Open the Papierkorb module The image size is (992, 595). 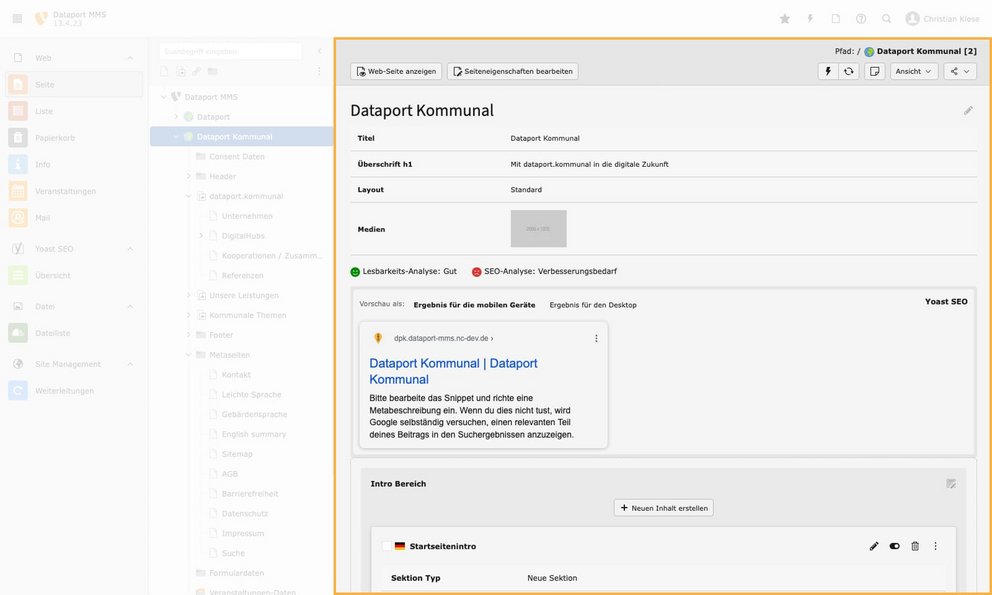[54, 138]
